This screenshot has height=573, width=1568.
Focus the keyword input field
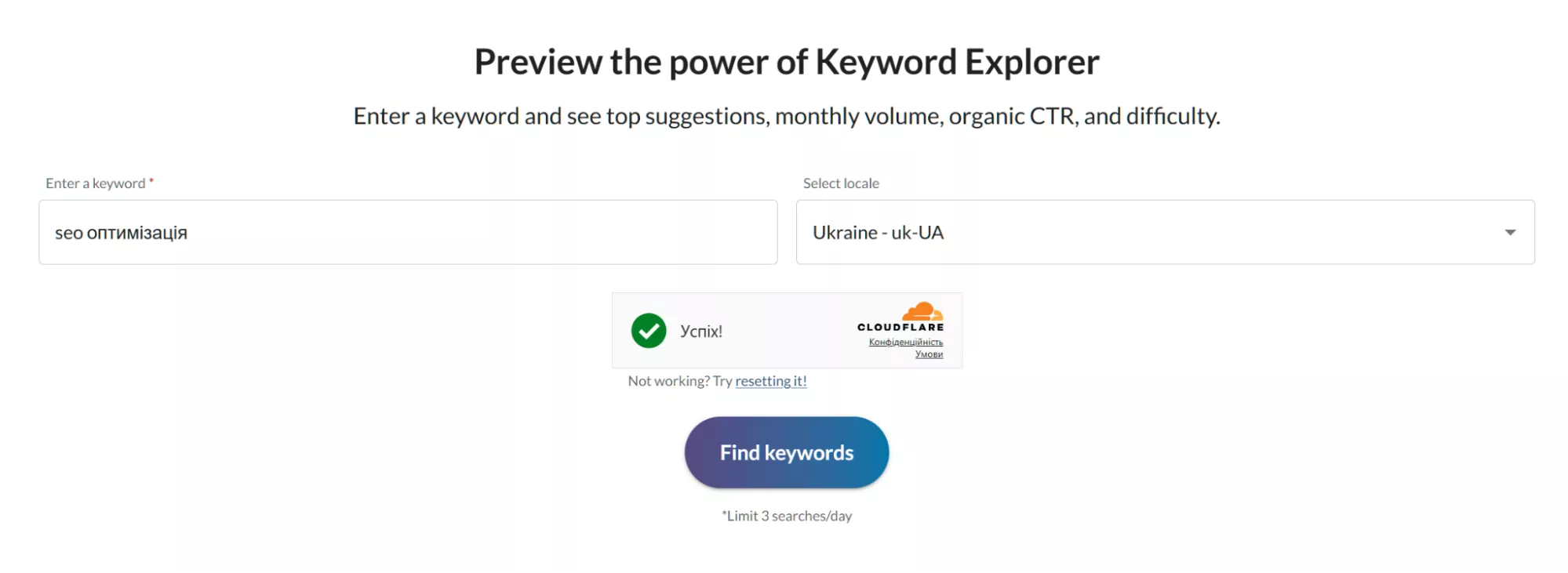coord(471,233)
